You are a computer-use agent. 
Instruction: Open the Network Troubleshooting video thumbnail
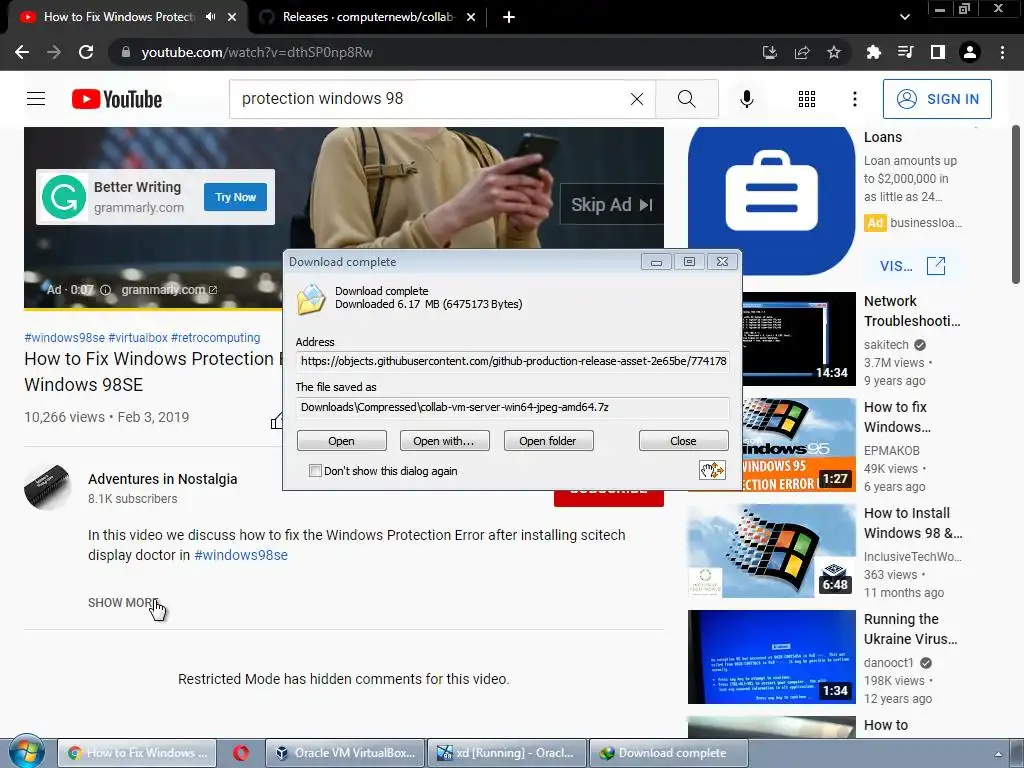point(799,338)
